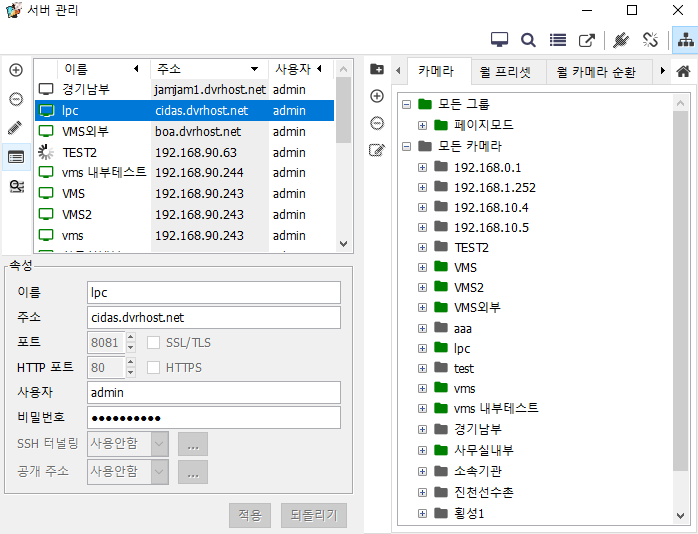This screenshot has height=534, width=698.
Task: Click the 비밀번호 password field
Action: pos(214,417)
